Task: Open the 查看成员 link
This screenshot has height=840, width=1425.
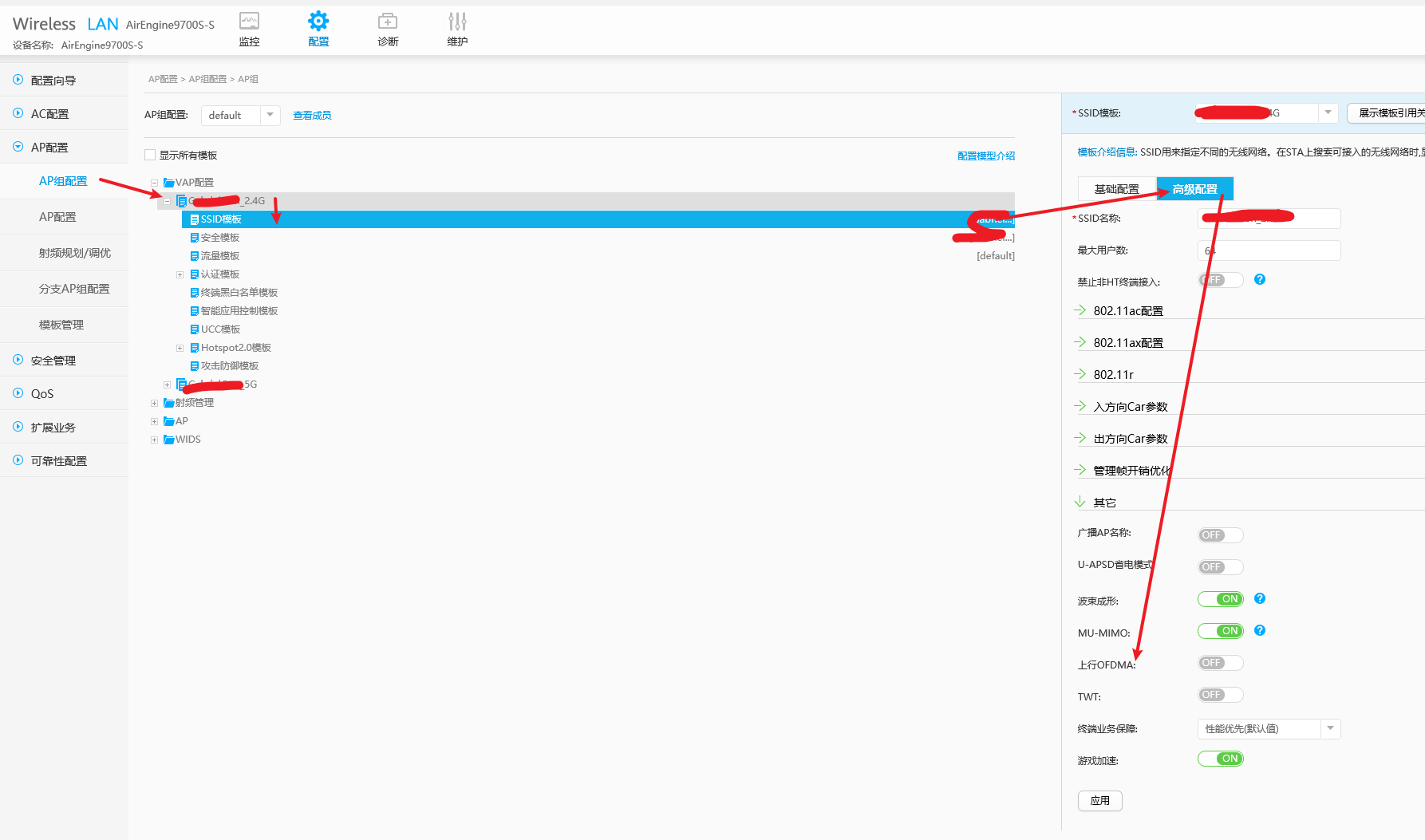Action: click(x=312, y=116)
